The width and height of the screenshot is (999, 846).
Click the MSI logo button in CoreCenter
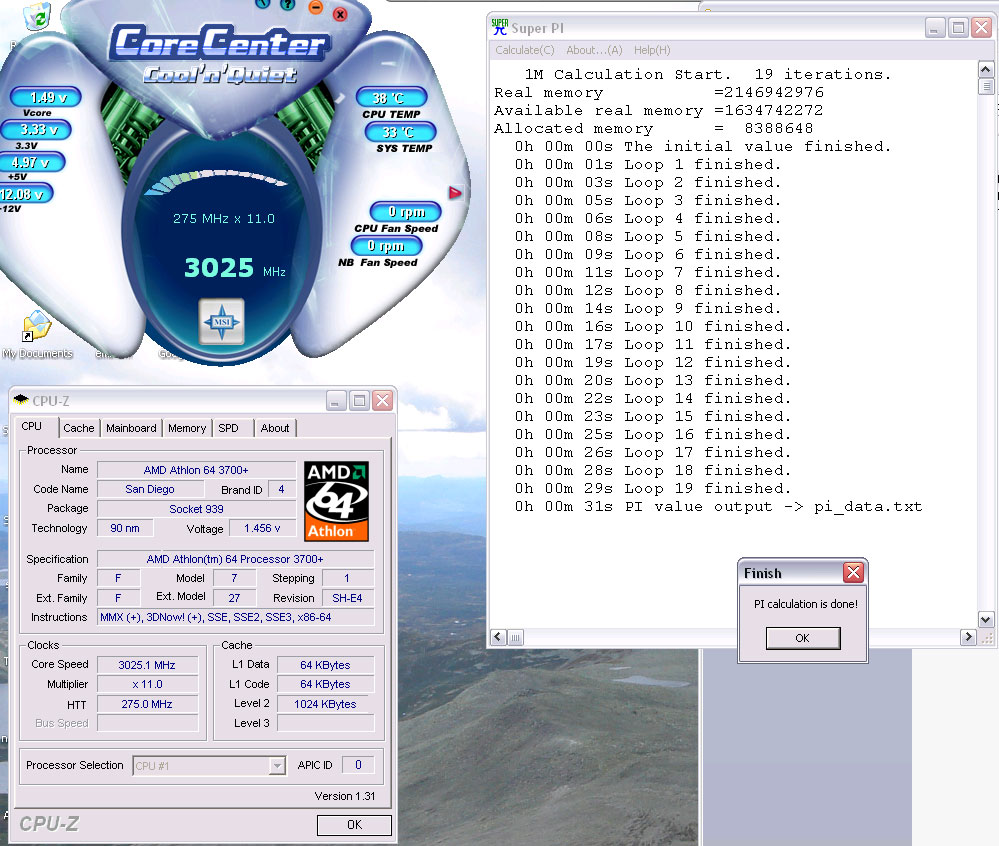tap(221, 321)
